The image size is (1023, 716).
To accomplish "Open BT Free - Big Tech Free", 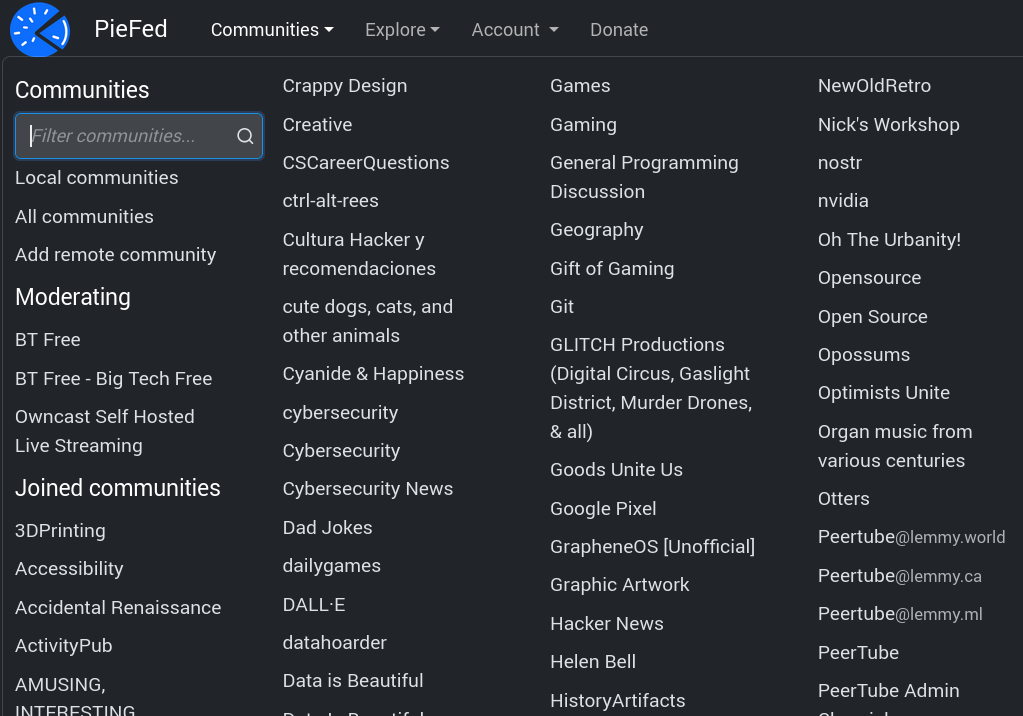I will [114, 379].
